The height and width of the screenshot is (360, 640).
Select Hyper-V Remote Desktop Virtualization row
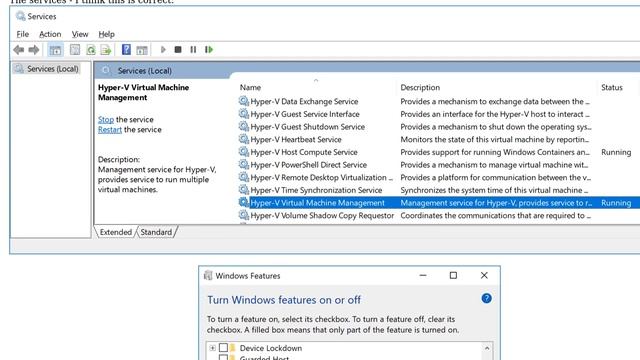click(438, 177)
